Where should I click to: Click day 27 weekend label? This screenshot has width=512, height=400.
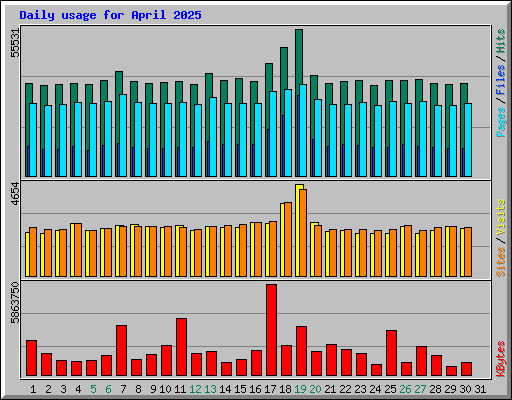(x=420, y=389)
